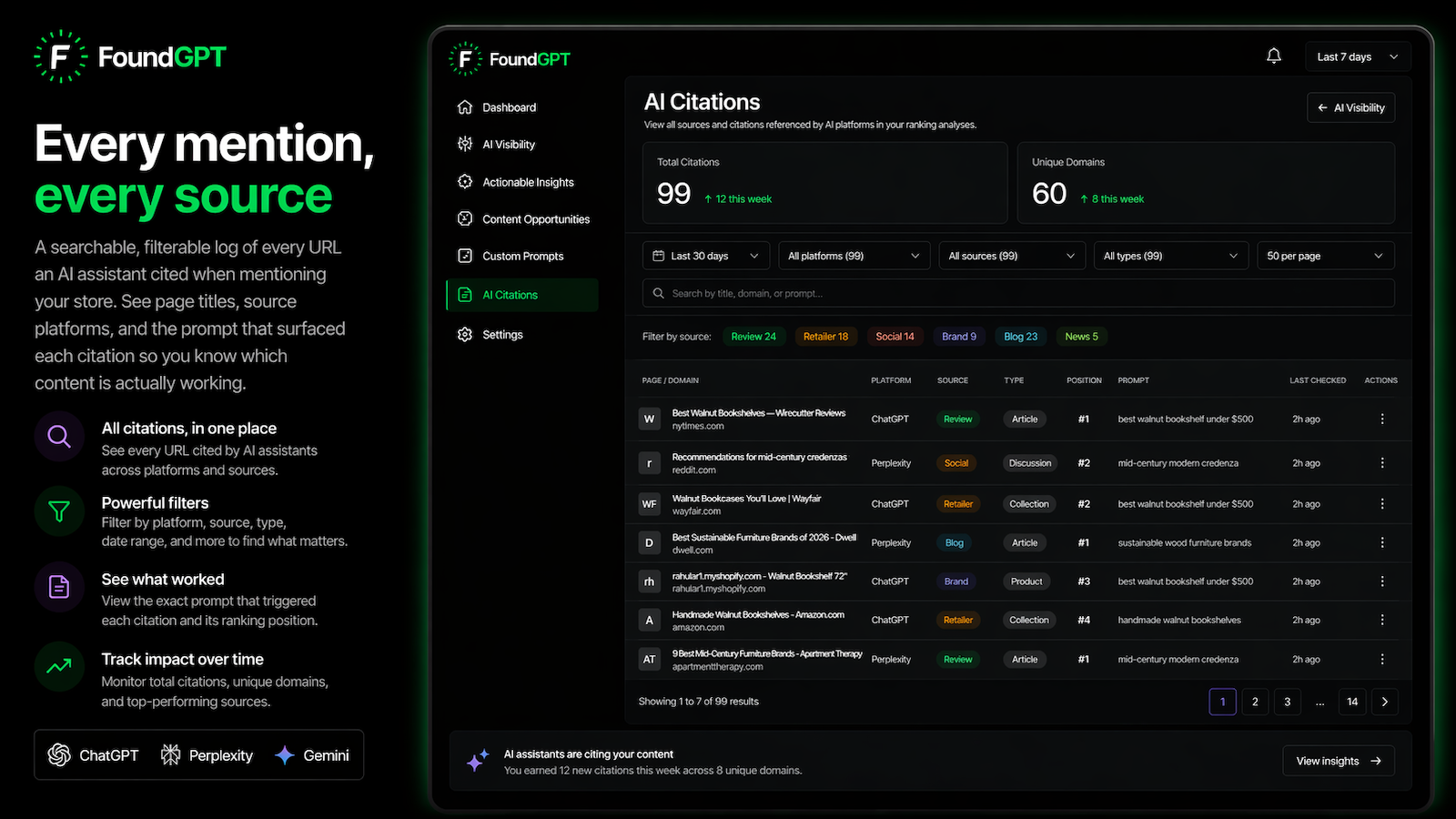Toggle the Retailer 18 source filter
1456x819 pixels.
(825, 337)
